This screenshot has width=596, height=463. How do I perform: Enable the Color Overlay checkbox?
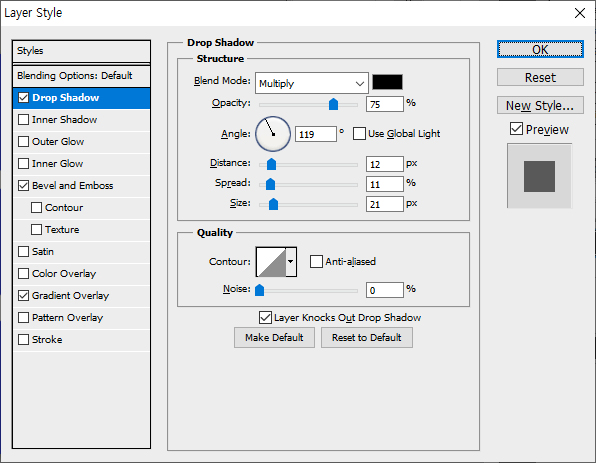click(24, 274)
